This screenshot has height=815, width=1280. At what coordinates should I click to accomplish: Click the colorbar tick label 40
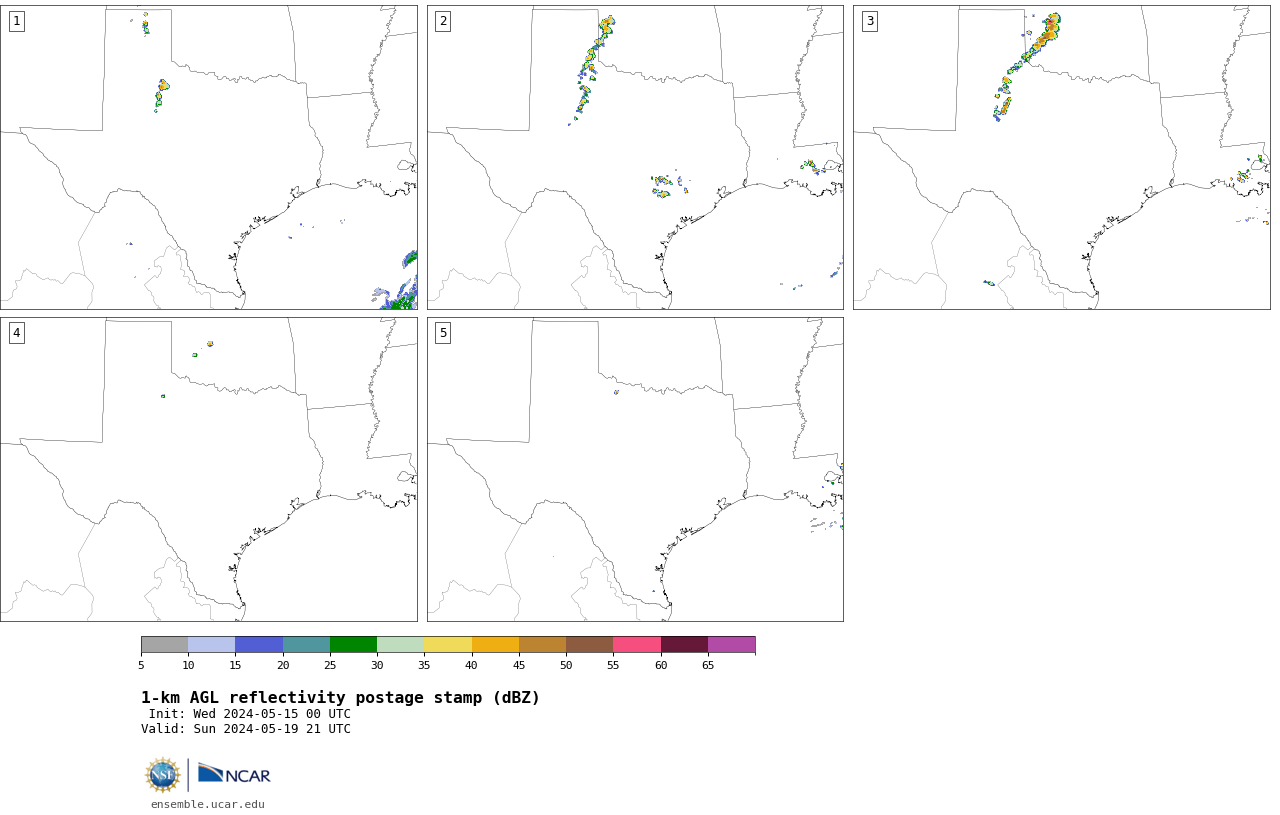click(x=472, y=665)
